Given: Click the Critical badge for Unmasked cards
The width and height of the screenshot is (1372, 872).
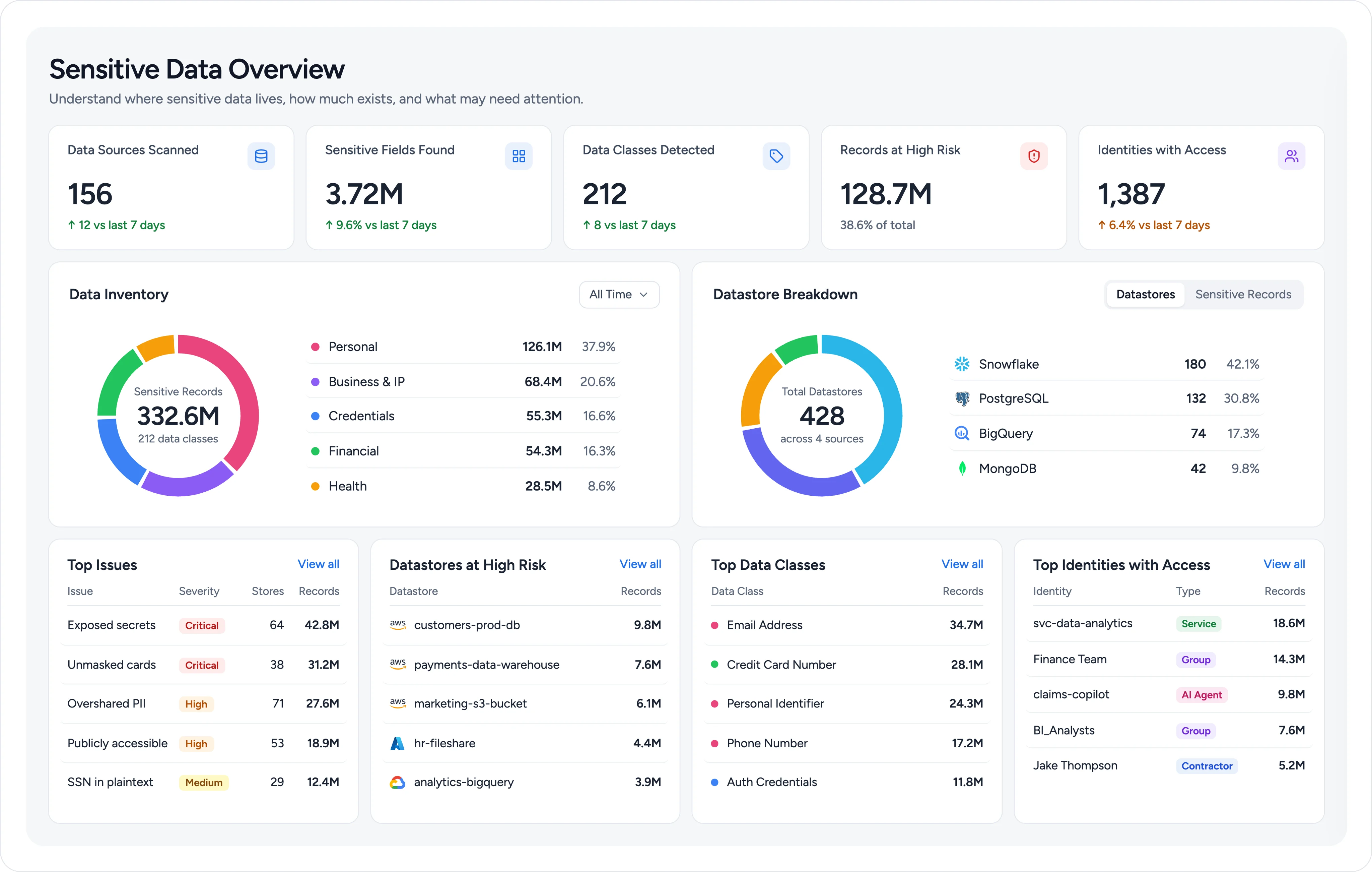Looking at the screenshot, I should pos(202,665).
